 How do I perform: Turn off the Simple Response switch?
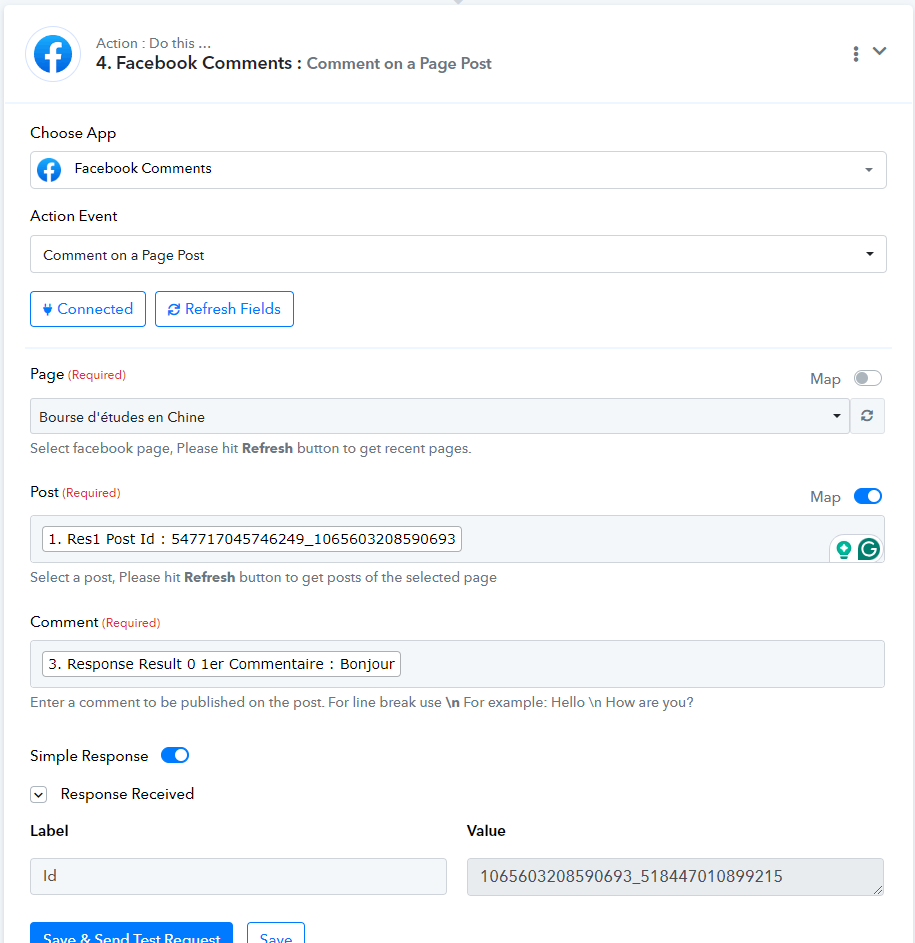coord(175,755)
